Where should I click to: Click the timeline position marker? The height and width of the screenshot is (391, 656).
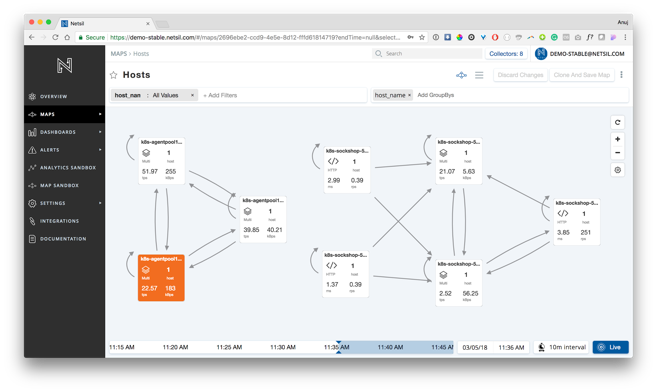click(338, 347)
